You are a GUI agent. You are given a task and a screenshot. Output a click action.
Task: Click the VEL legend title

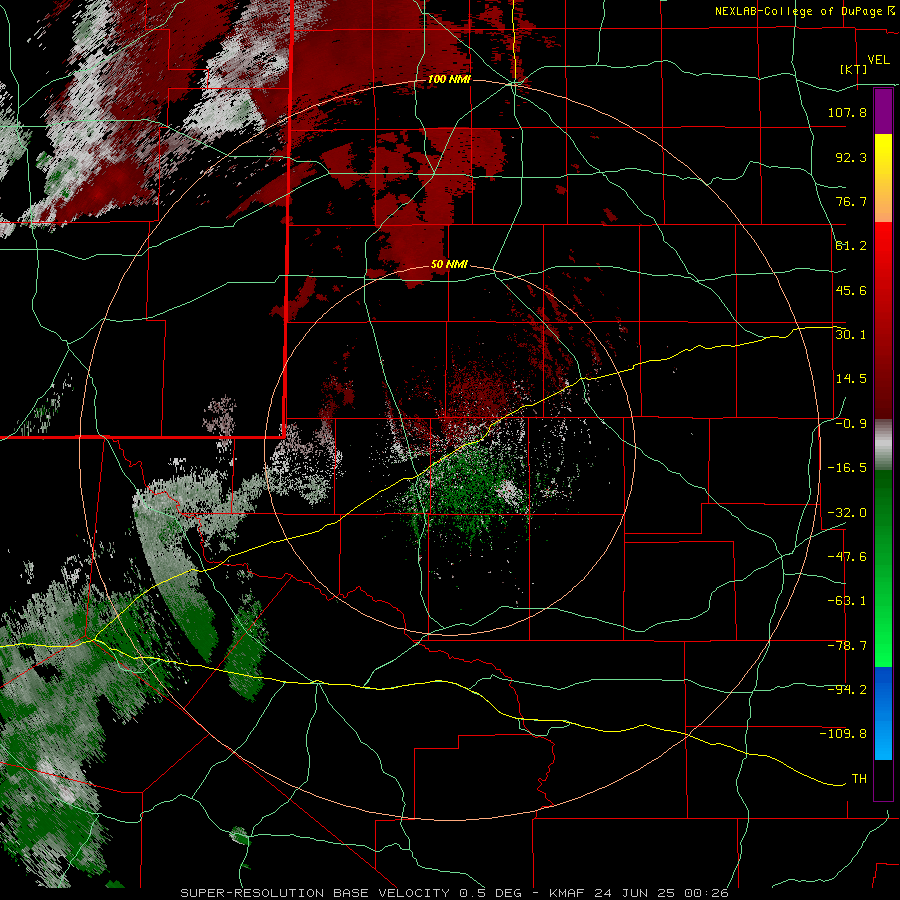878,60
